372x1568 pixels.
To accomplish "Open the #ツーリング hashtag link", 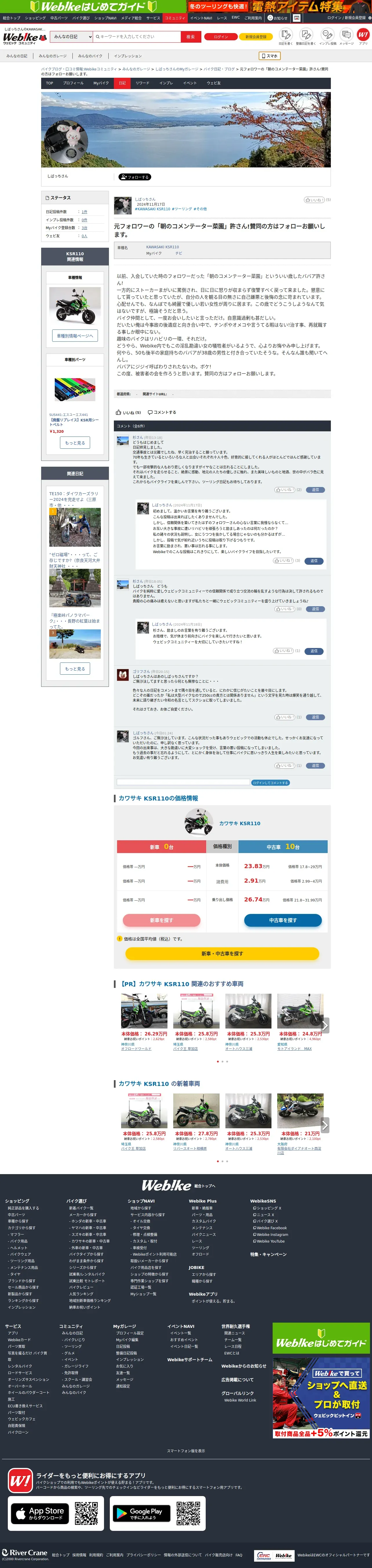I will tap(182, 209).
